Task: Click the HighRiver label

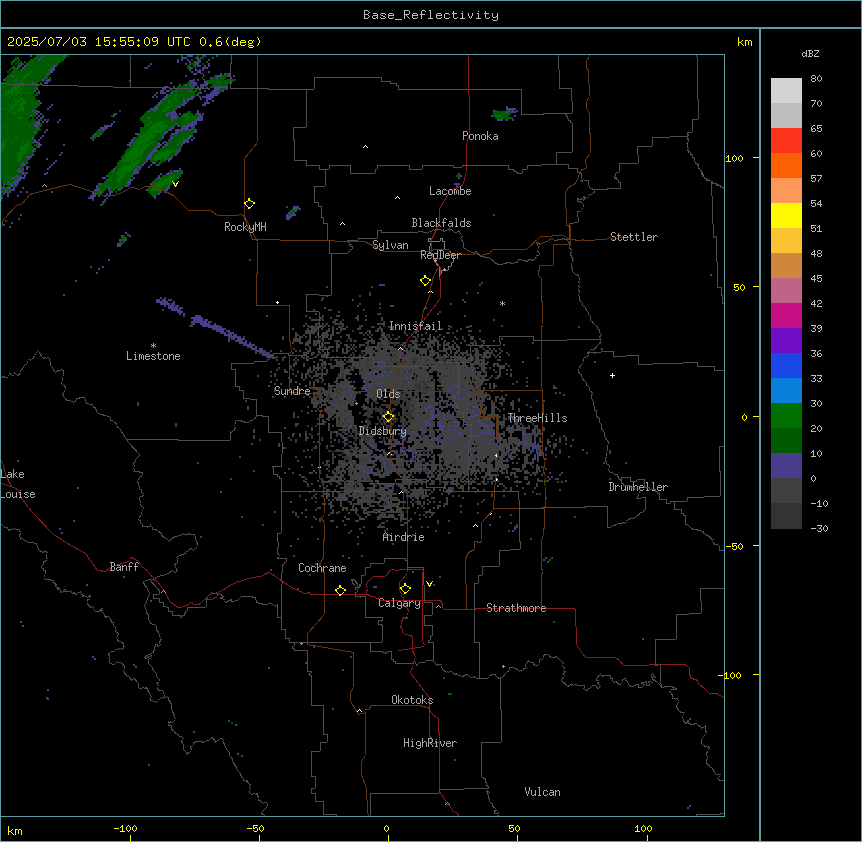Action: click(430, 743)
